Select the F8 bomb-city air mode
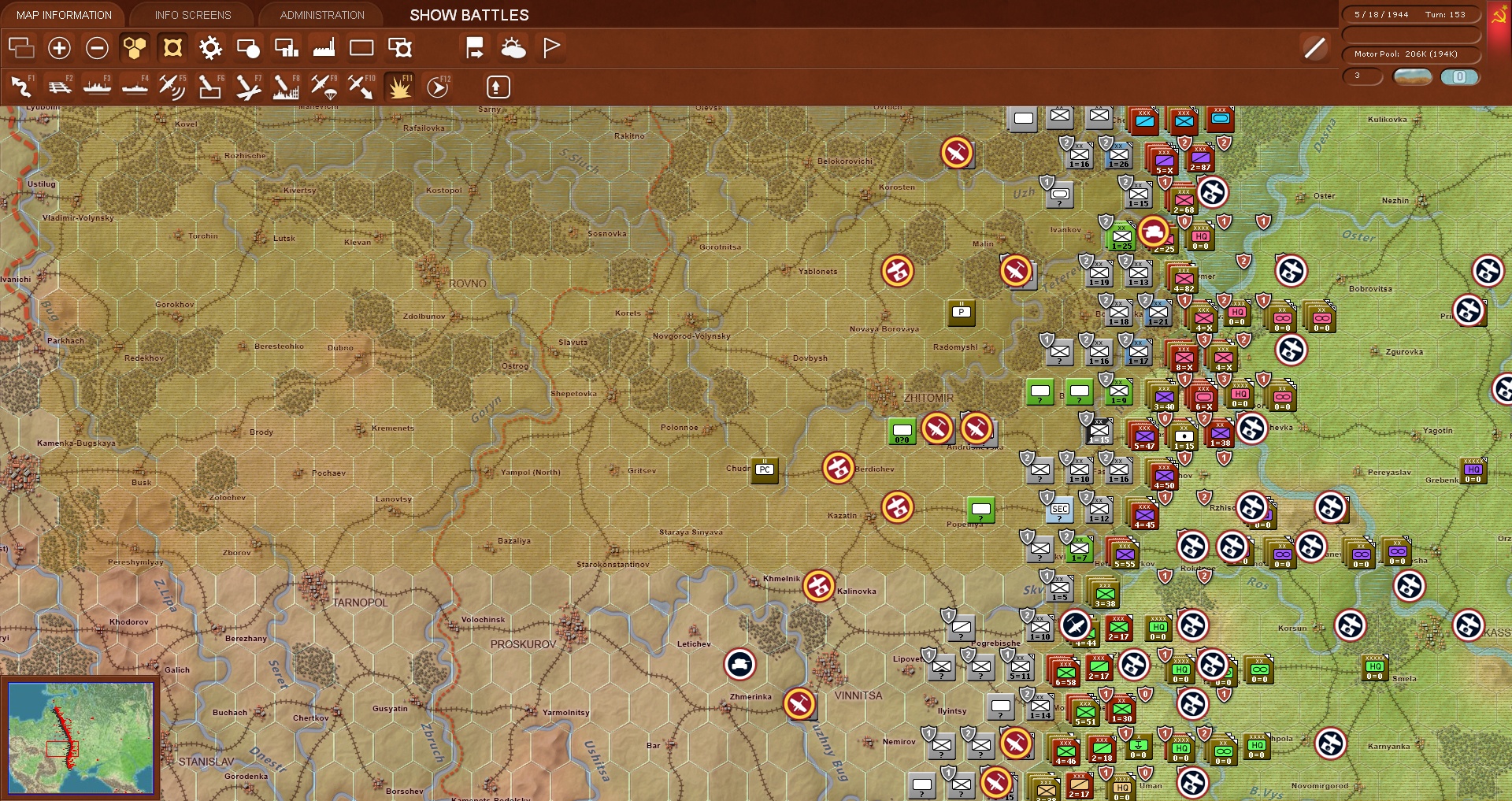 (286, 87)
